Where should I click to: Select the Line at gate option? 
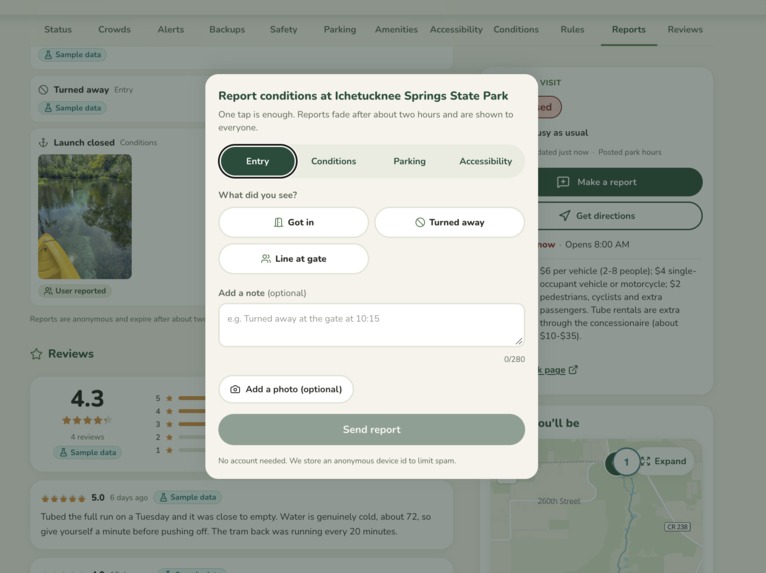(294, 259)
